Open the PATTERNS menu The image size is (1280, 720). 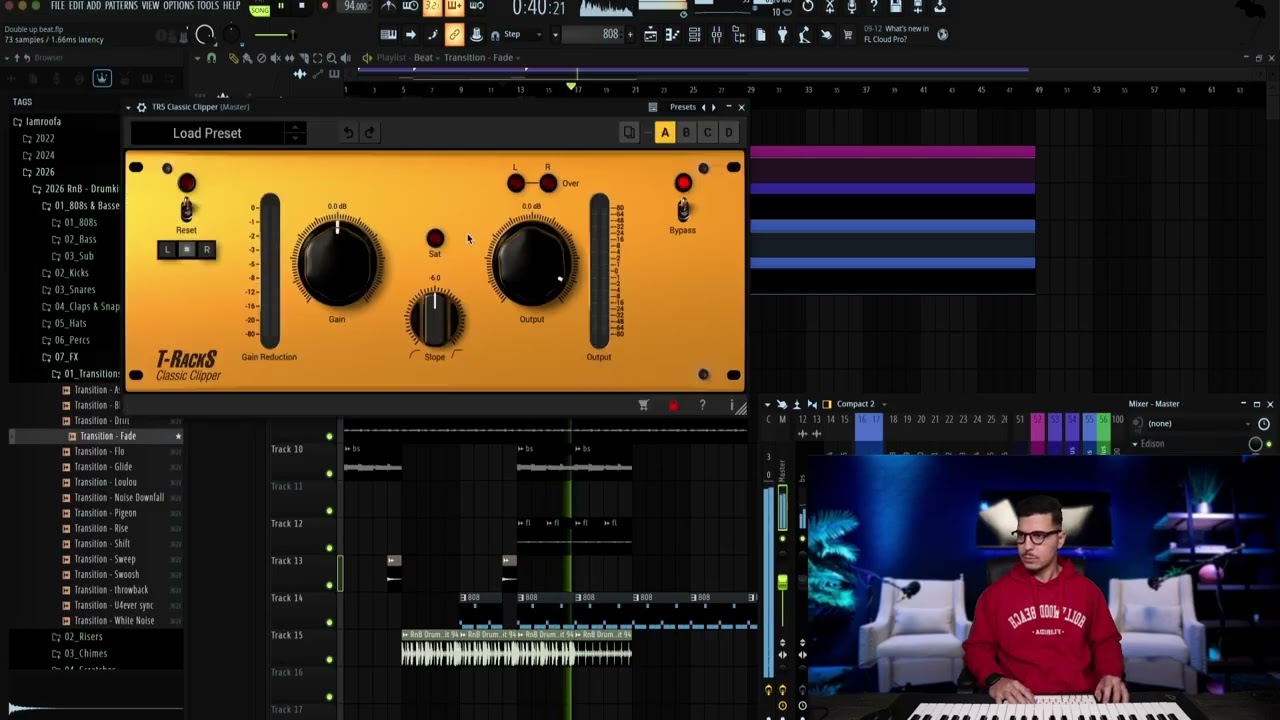coord(121,6)
